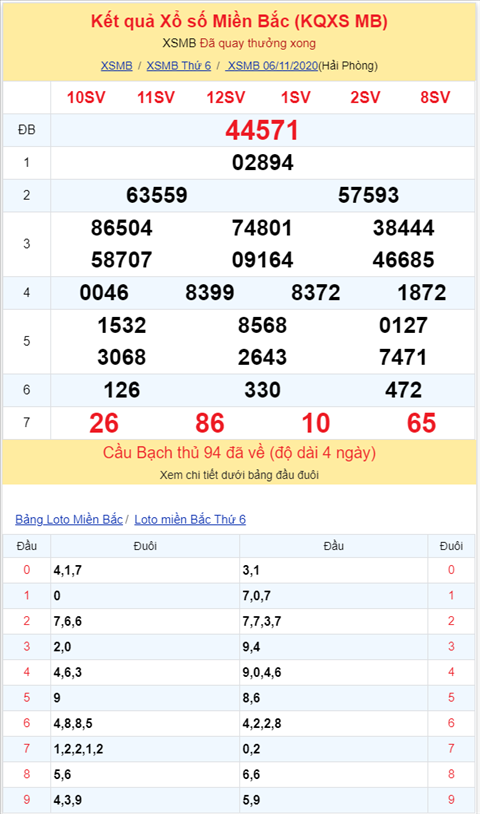Viewport: 480px width, 814px height.
Task: Click ticket code 11SV
Action: (x=156, y=97)
